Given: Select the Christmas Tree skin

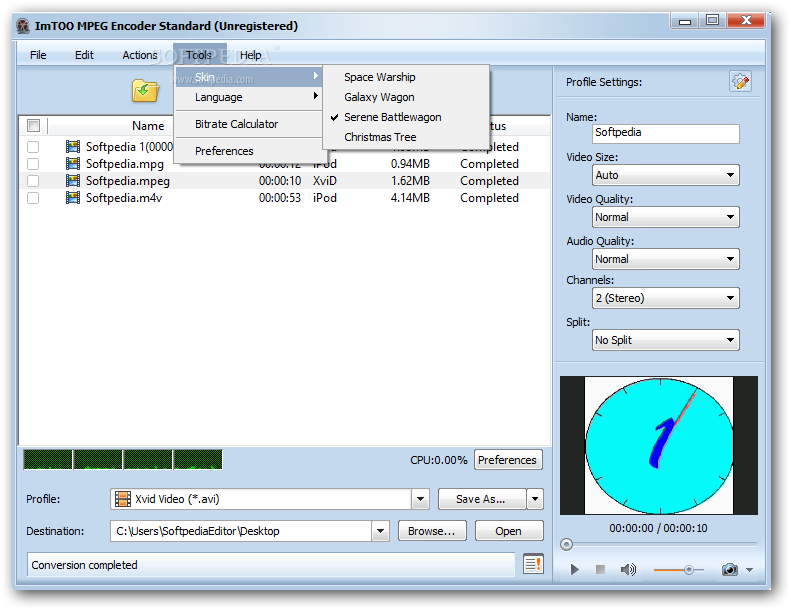Looking at the screenshot, I should pos(406,137).
